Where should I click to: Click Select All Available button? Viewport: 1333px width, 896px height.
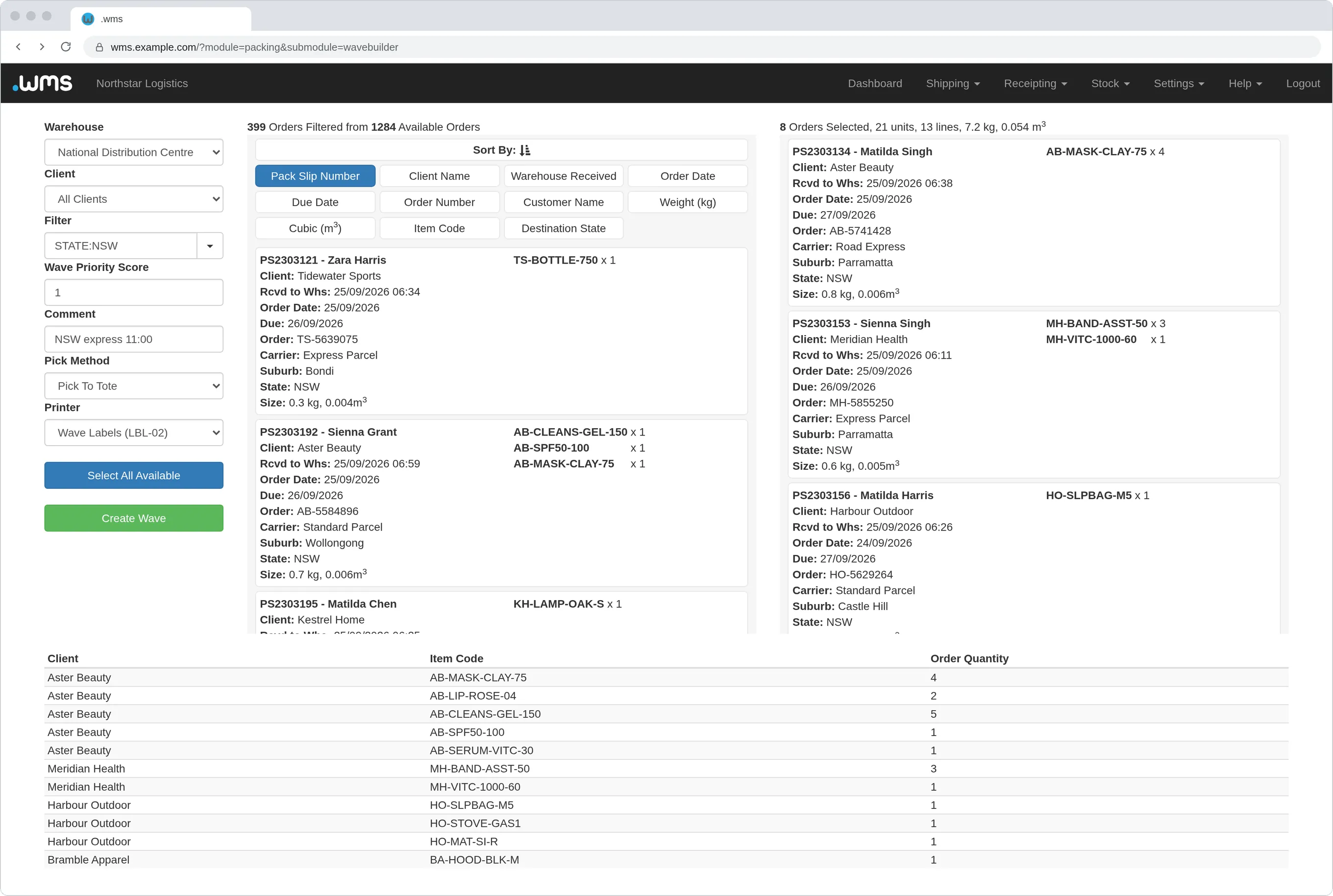(134, 475)
